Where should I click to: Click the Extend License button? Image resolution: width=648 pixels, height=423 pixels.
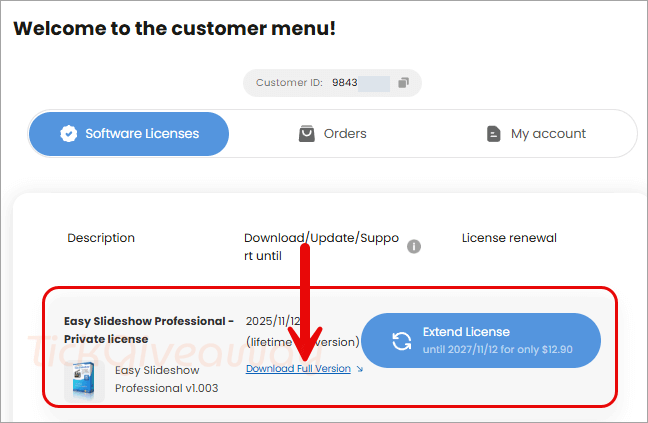click(x=481, y=340)
